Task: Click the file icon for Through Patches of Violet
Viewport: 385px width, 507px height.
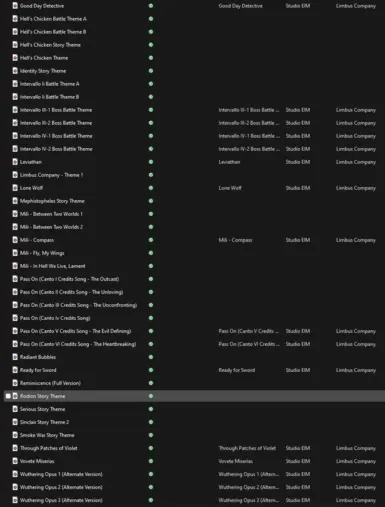Action: [x=15, y=448]
